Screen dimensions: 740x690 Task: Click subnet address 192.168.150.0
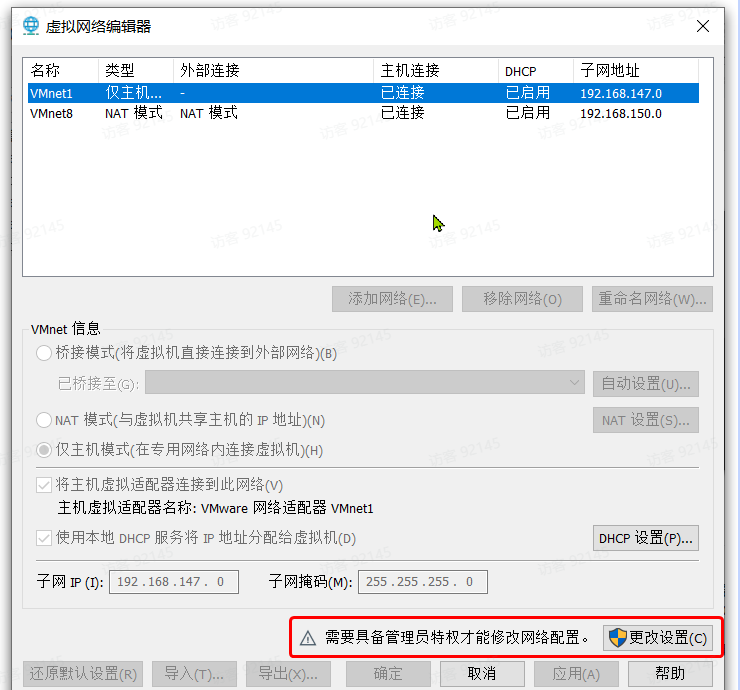(x=621, y=114)
